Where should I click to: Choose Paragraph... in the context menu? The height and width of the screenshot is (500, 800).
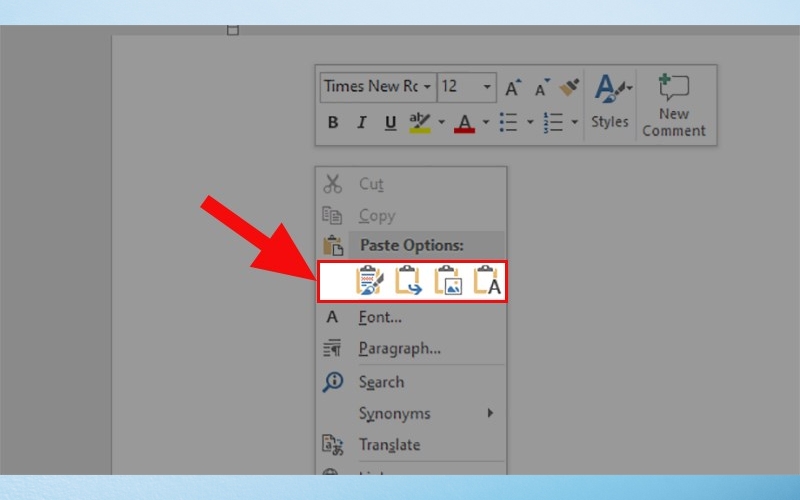[x=399, y=349]
